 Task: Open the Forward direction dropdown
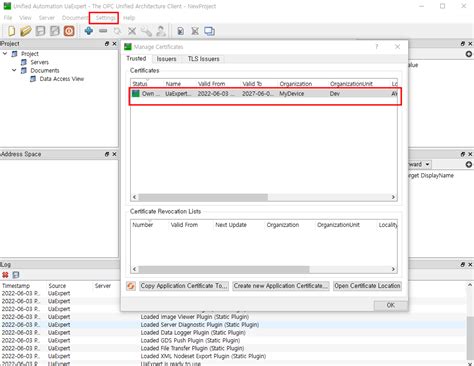[427, 164]
